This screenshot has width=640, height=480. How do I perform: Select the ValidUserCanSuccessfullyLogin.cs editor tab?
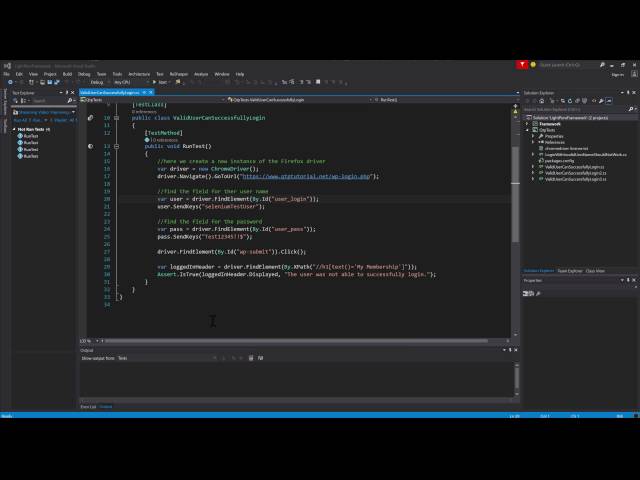point(109,93)
